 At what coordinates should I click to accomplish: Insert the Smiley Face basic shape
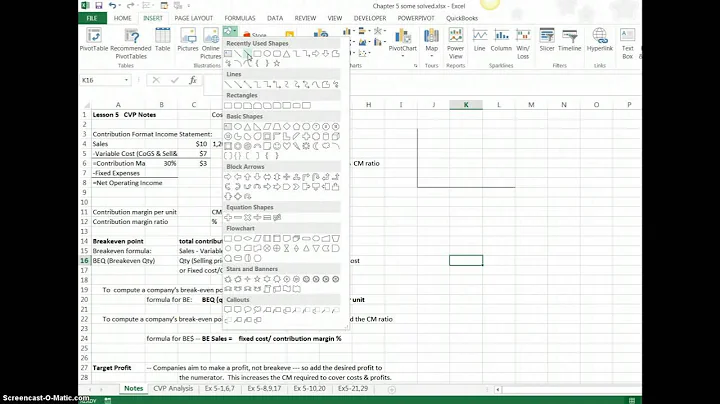pyautogui.click(x=277, y=146)
